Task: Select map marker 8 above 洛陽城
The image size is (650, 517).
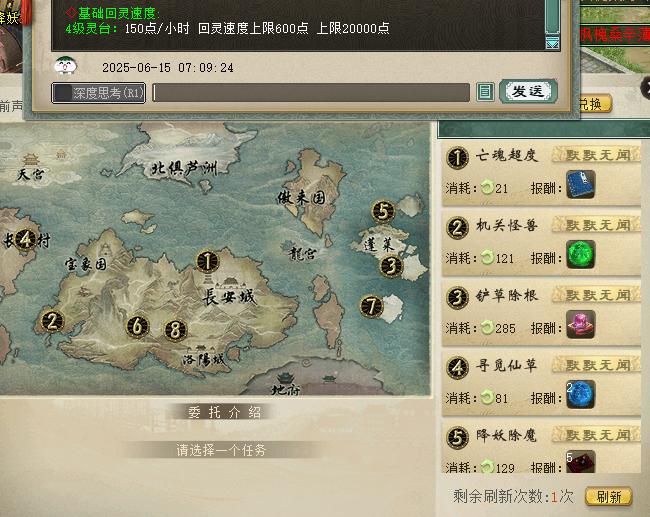Action: click(176, 330)
